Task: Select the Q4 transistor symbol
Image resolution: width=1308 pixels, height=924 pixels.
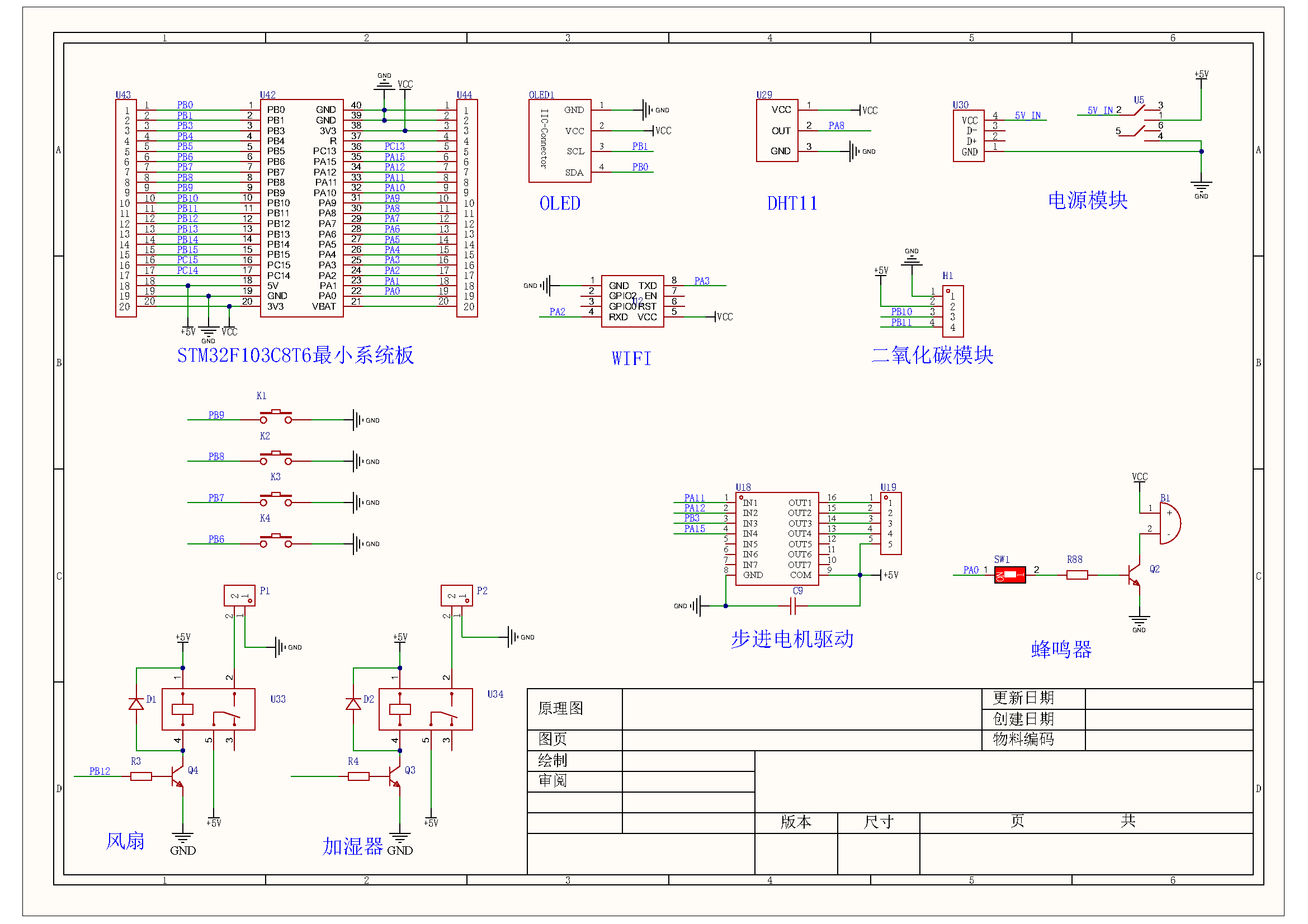Action: pos(178,778)
